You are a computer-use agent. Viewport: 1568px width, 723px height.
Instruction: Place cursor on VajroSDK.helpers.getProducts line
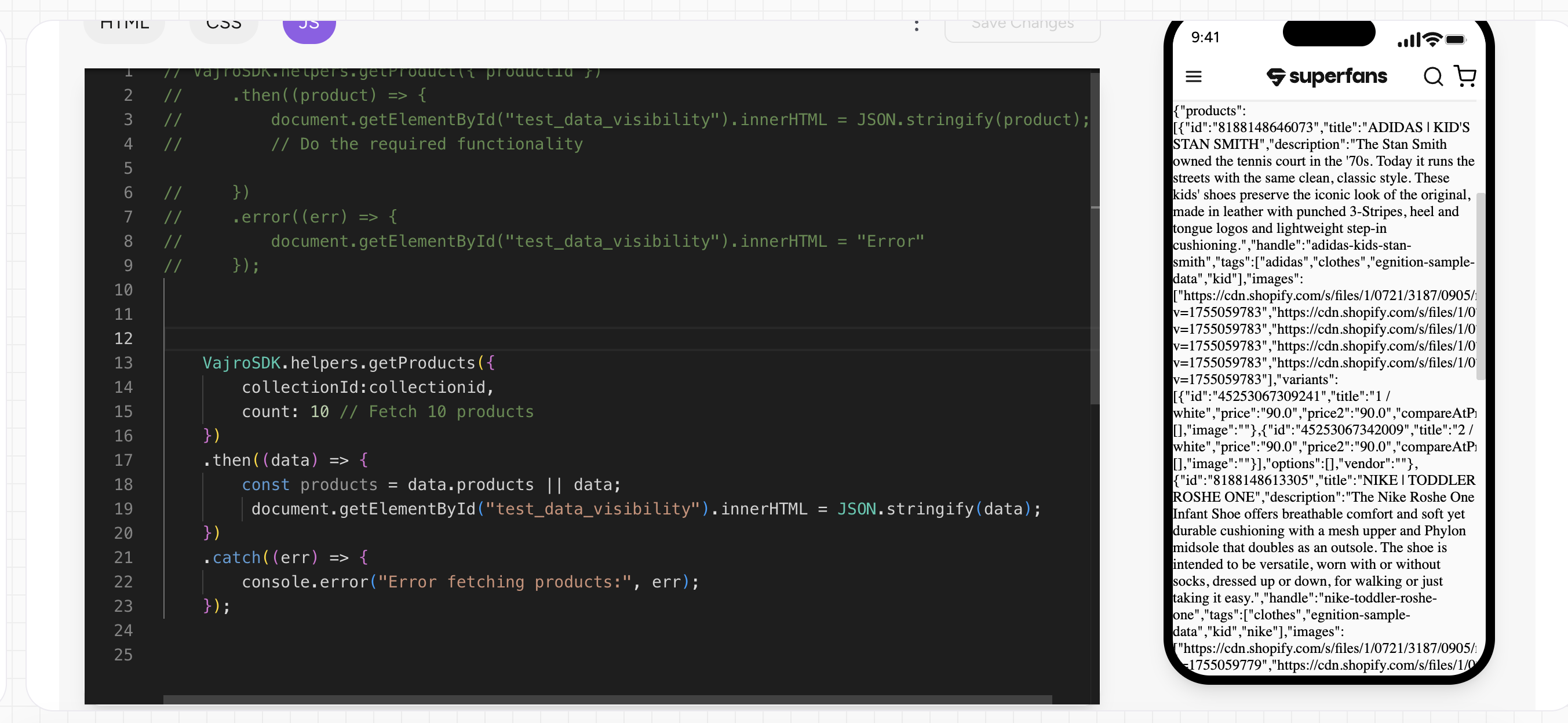pos(348,363)
